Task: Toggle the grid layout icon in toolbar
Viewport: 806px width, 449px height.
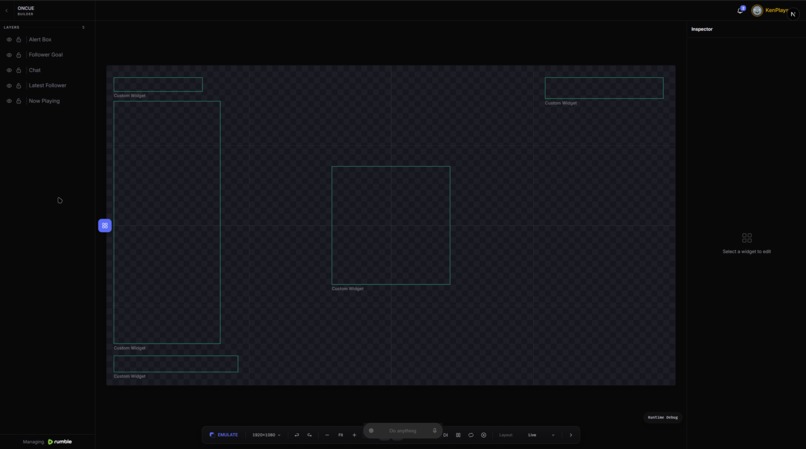Action: click(458, 435)
